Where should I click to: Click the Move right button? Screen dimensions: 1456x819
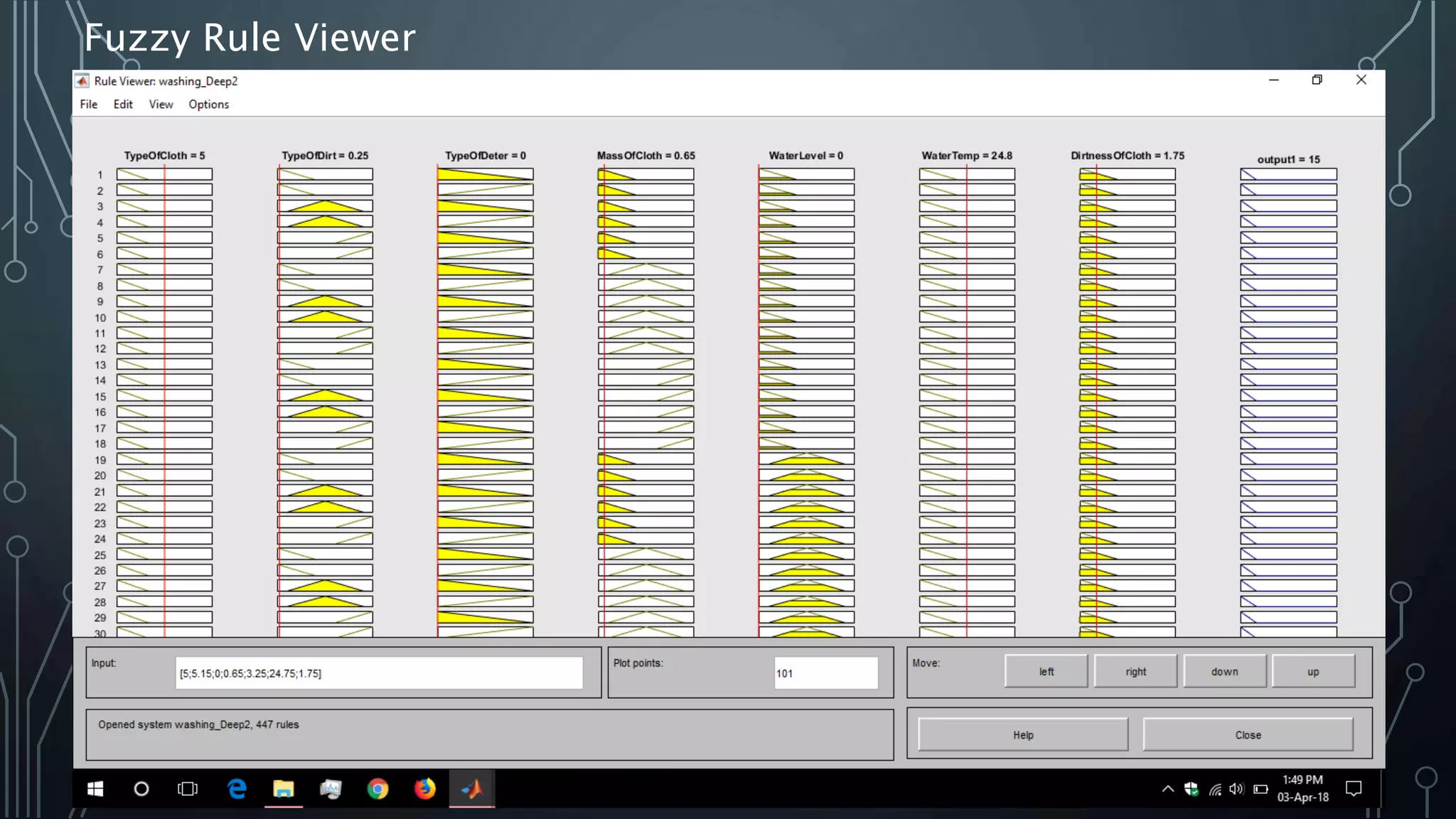pos(1135,671)
